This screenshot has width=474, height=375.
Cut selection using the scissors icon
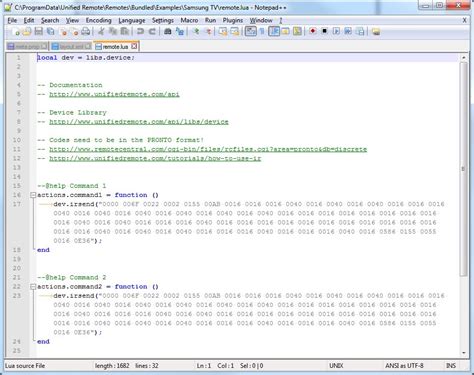coord(101,32)
